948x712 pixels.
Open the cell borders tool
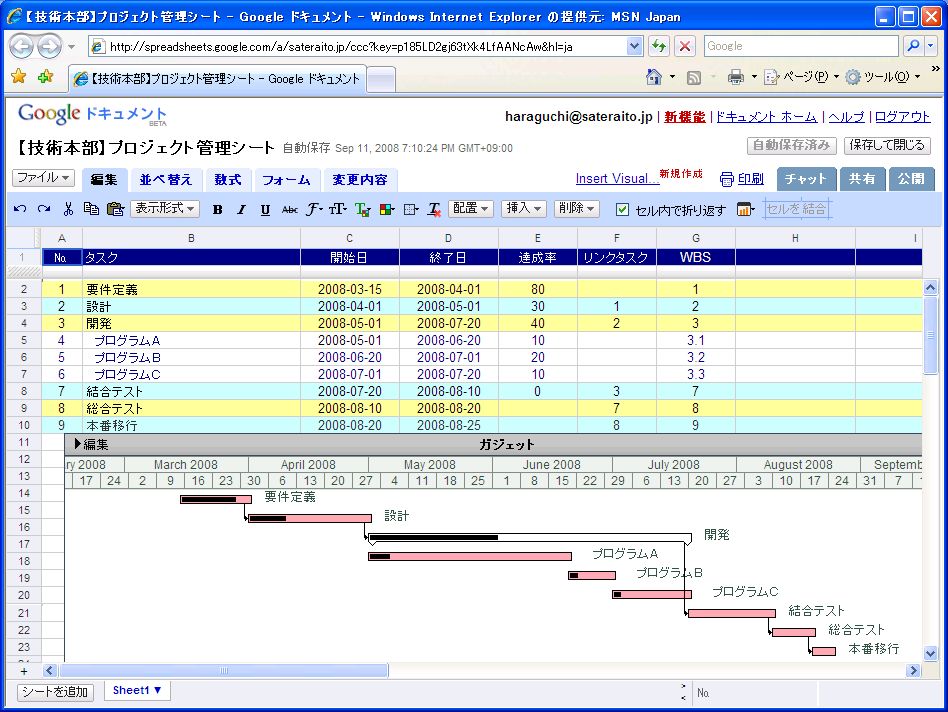point(410,209)
